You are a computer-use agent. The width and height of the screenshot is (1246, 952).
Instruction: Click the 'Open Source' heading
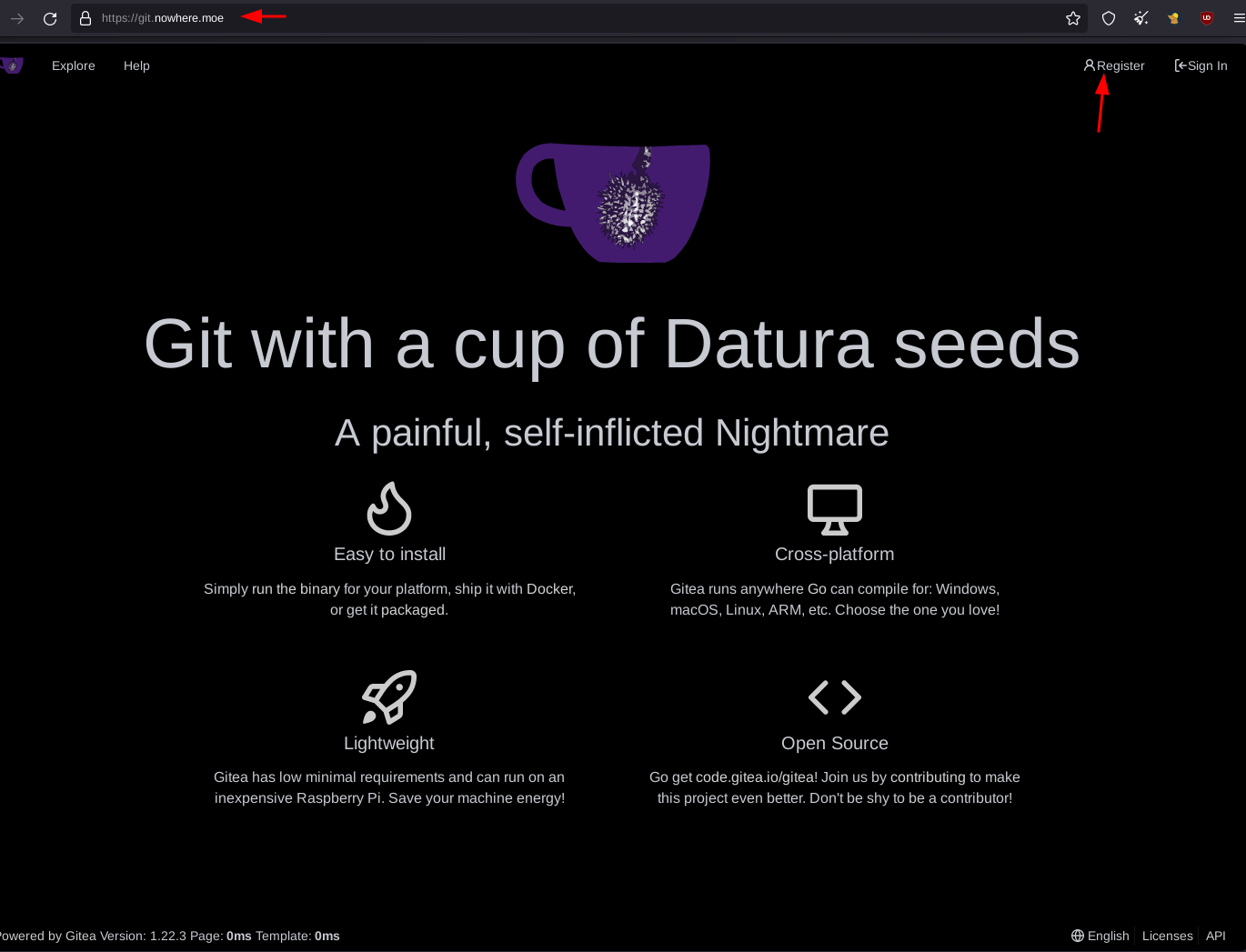(x=835, y=743)
